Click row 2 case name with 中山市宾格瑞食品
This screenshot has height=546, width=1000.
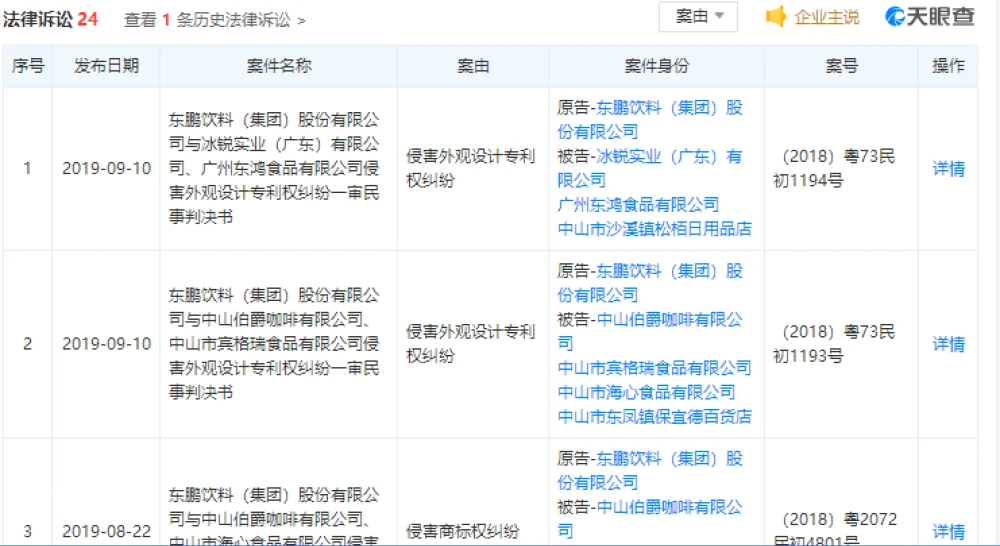pos(274,344)
